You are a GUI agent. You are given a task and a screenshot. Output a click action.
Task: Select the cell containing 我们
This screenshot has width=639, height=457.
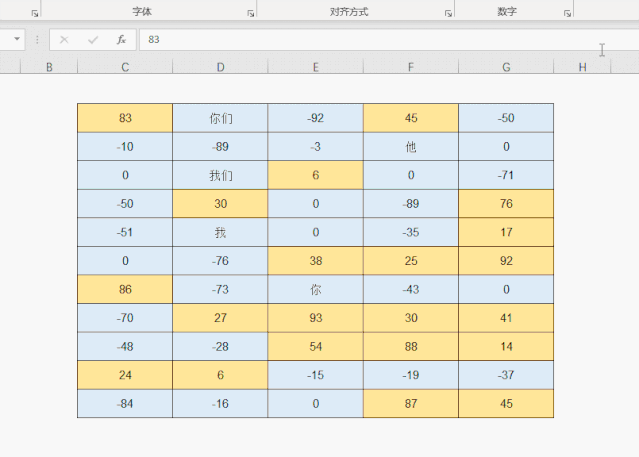220,176
